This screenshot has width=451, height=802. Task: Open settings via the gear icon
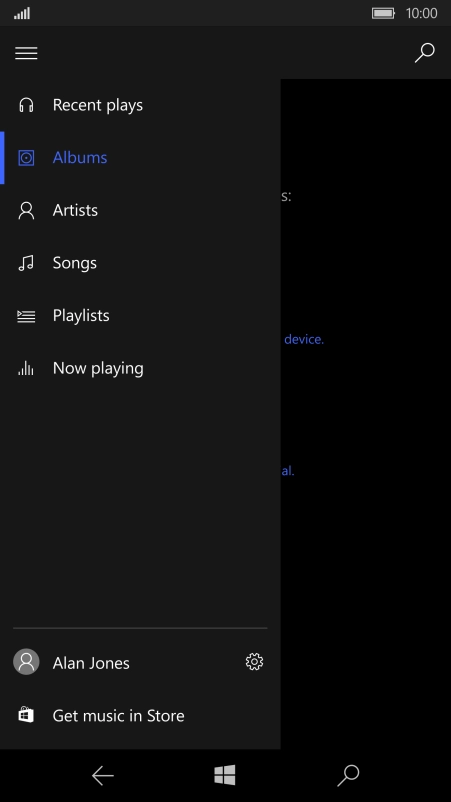coord(254,662)
